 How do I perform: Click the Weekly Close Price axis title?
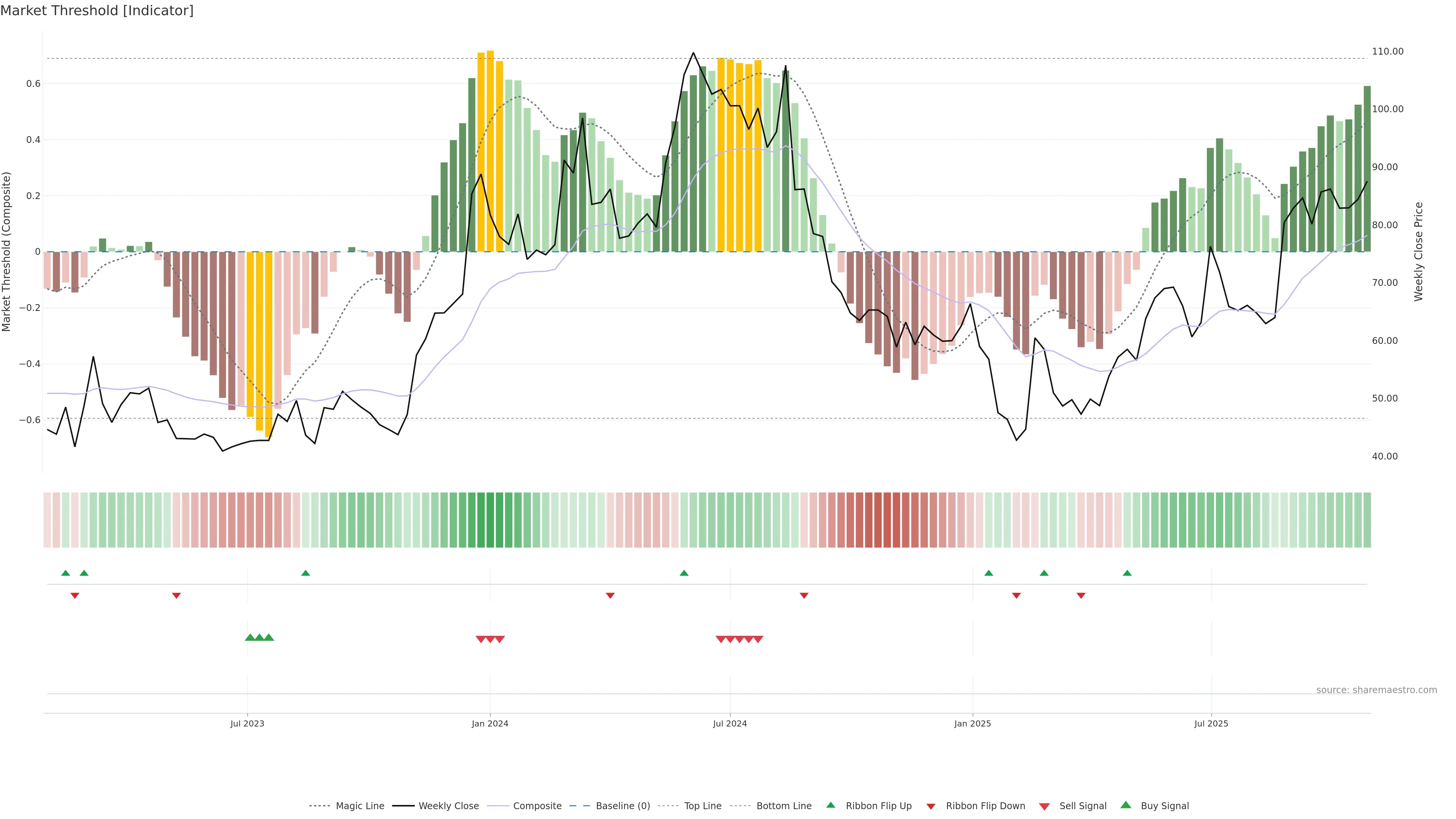coord(1419,251)
